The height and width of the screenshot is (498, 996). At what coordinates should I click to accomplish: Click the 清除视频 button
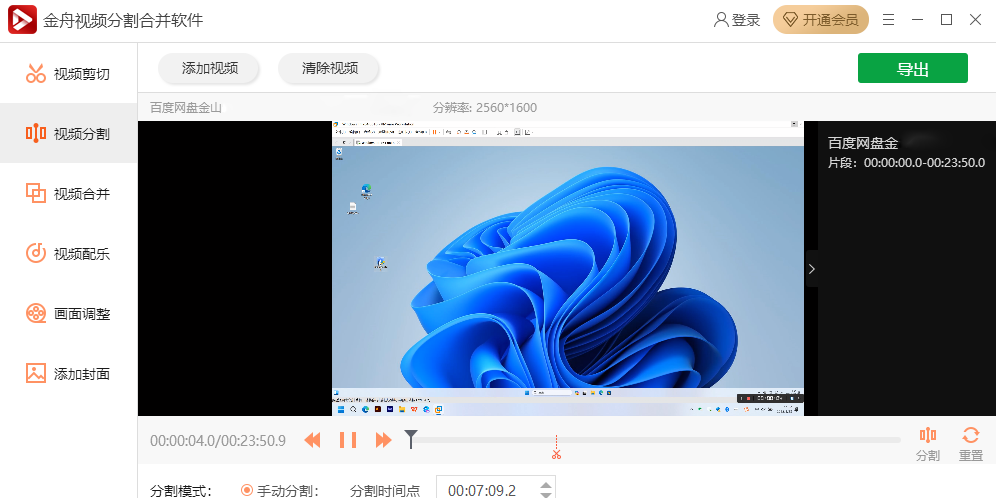pos(329,68)
